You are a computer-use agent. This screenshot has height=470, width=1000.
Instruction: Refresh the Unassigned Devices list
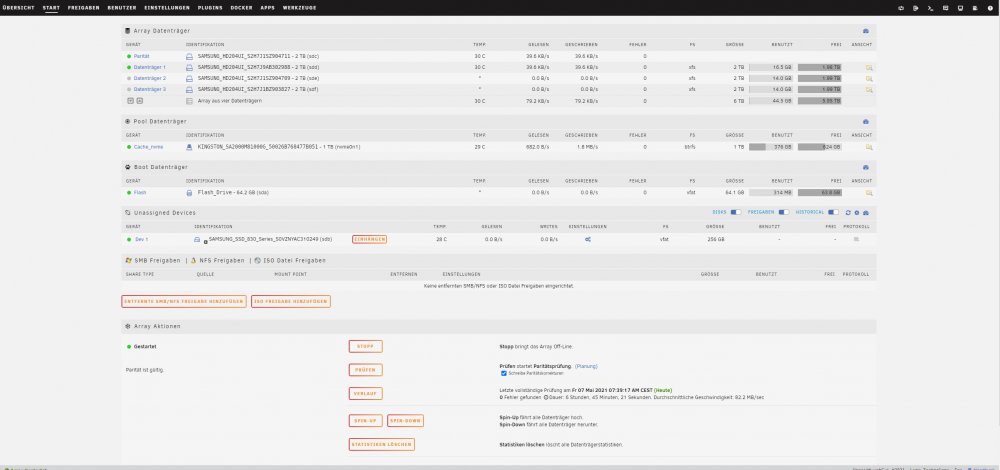click(x=848, y=212)
